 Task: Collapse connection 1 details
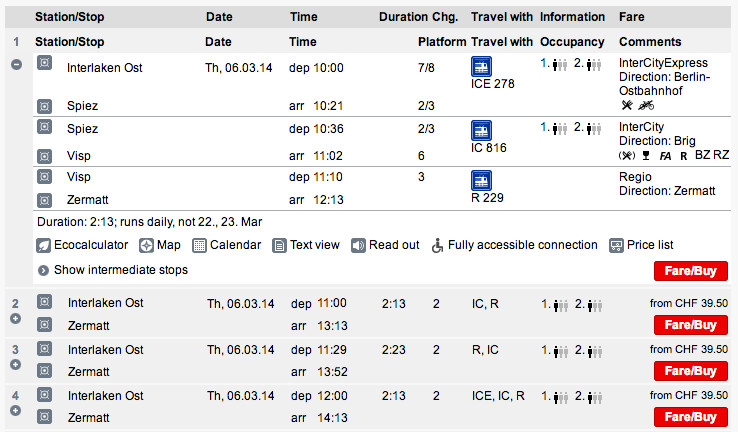[16, 64]
